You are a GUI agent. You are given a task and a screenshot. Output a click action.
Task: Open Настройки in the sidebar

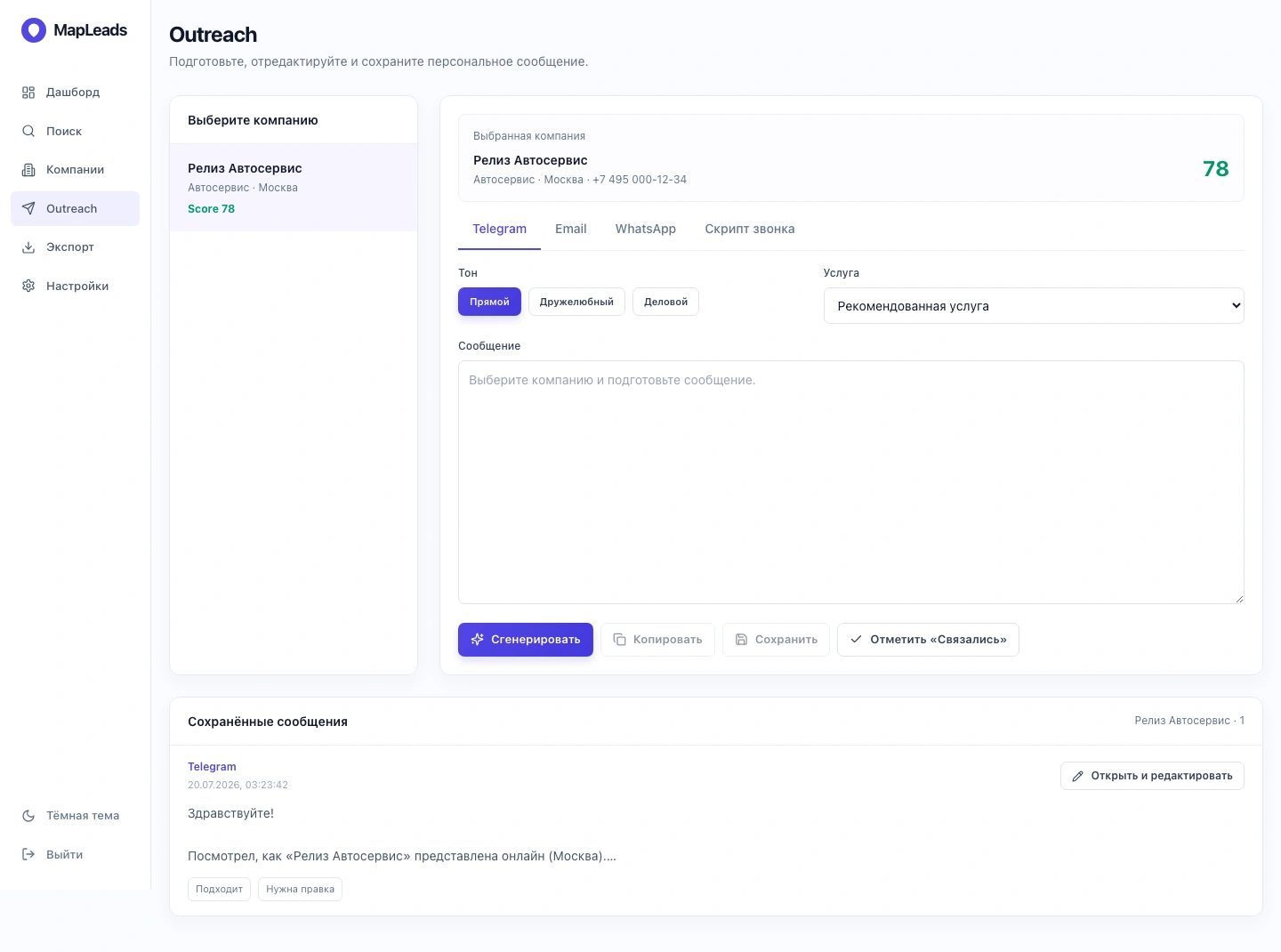pos(75,286)
